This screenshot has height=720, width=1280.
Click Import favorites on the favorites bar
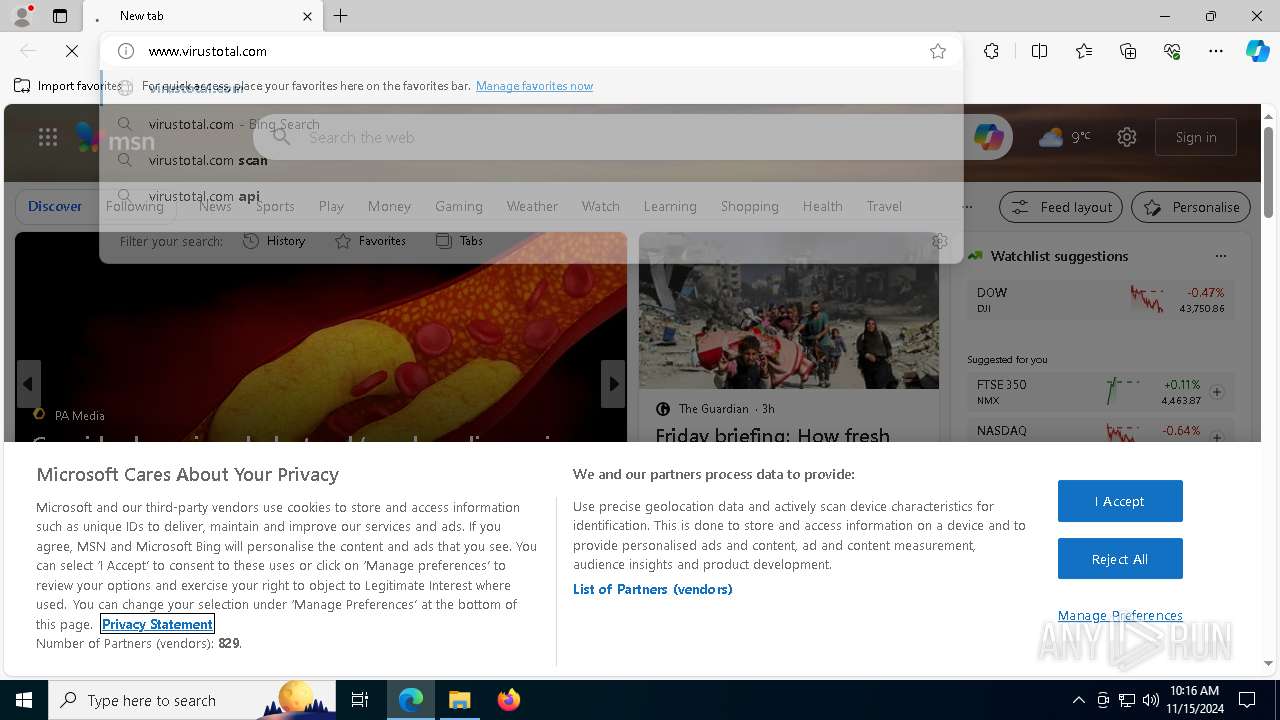click(x=68, y=86)
